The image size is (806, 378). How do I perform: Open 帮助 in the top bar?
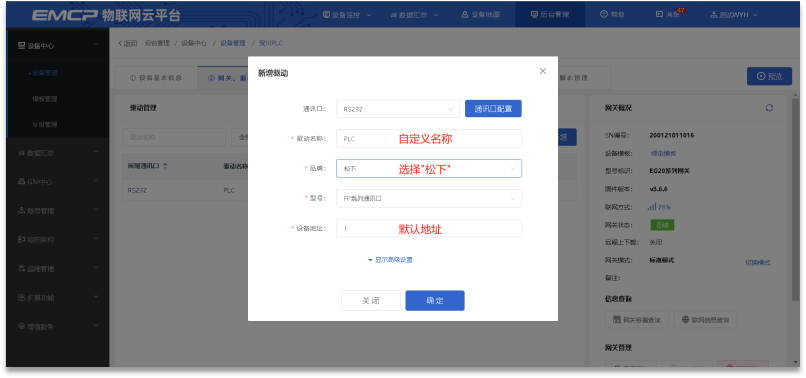[612, 14]
